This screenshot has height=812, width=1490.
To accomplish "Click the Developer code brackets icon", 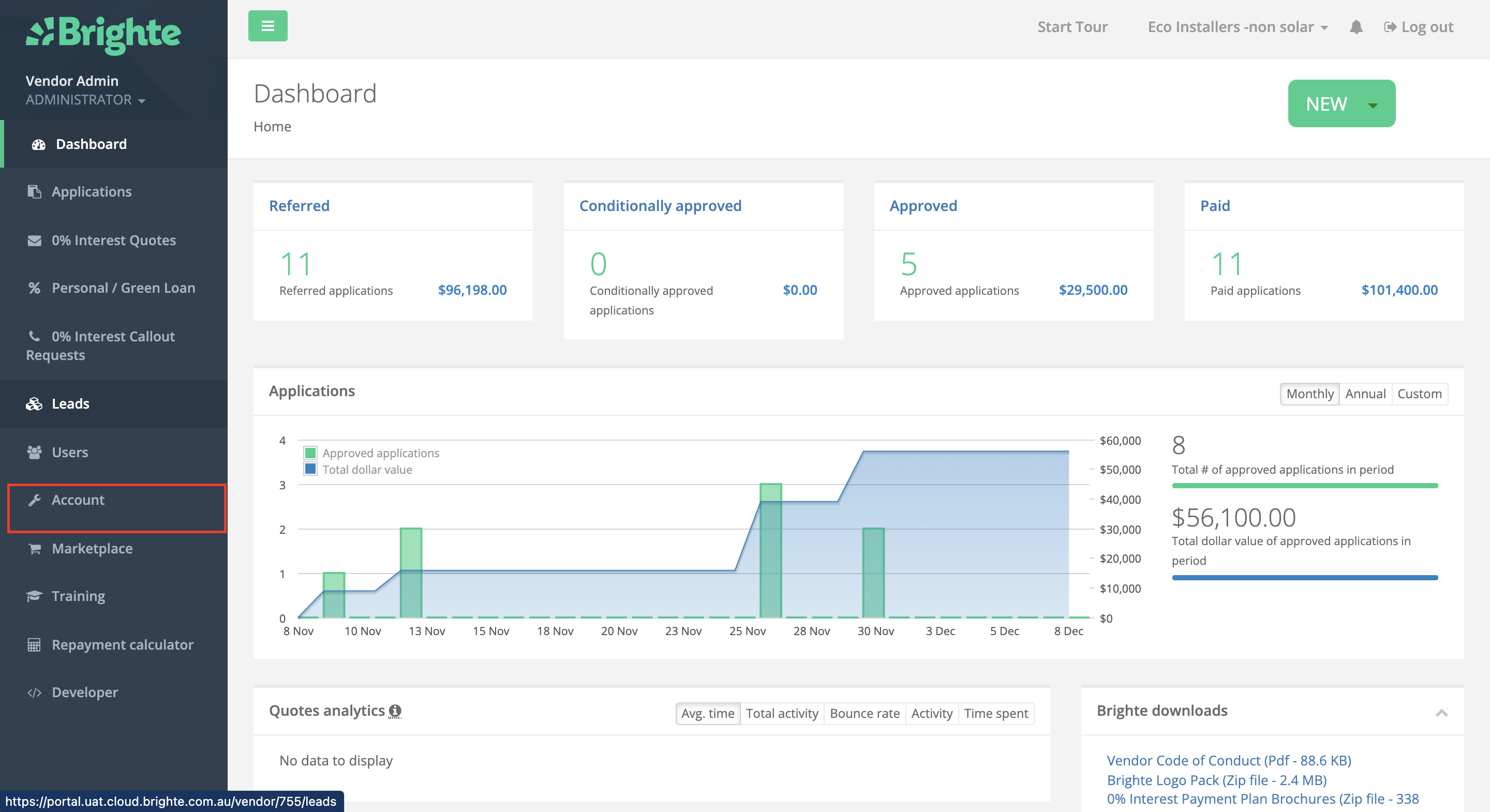I will pos(35,693).
